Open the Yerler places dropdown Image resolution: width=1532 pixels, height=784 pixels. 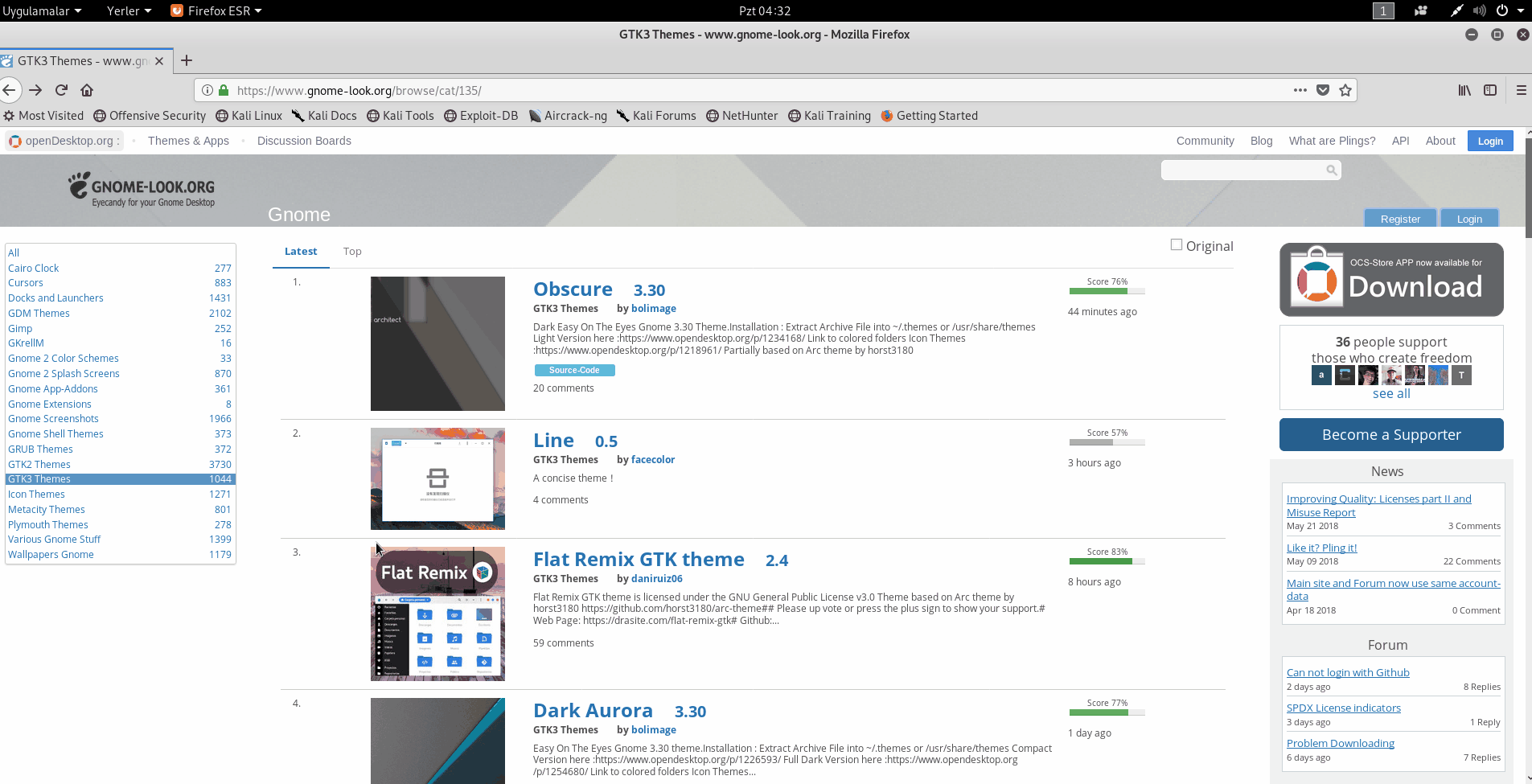point(129,10)
